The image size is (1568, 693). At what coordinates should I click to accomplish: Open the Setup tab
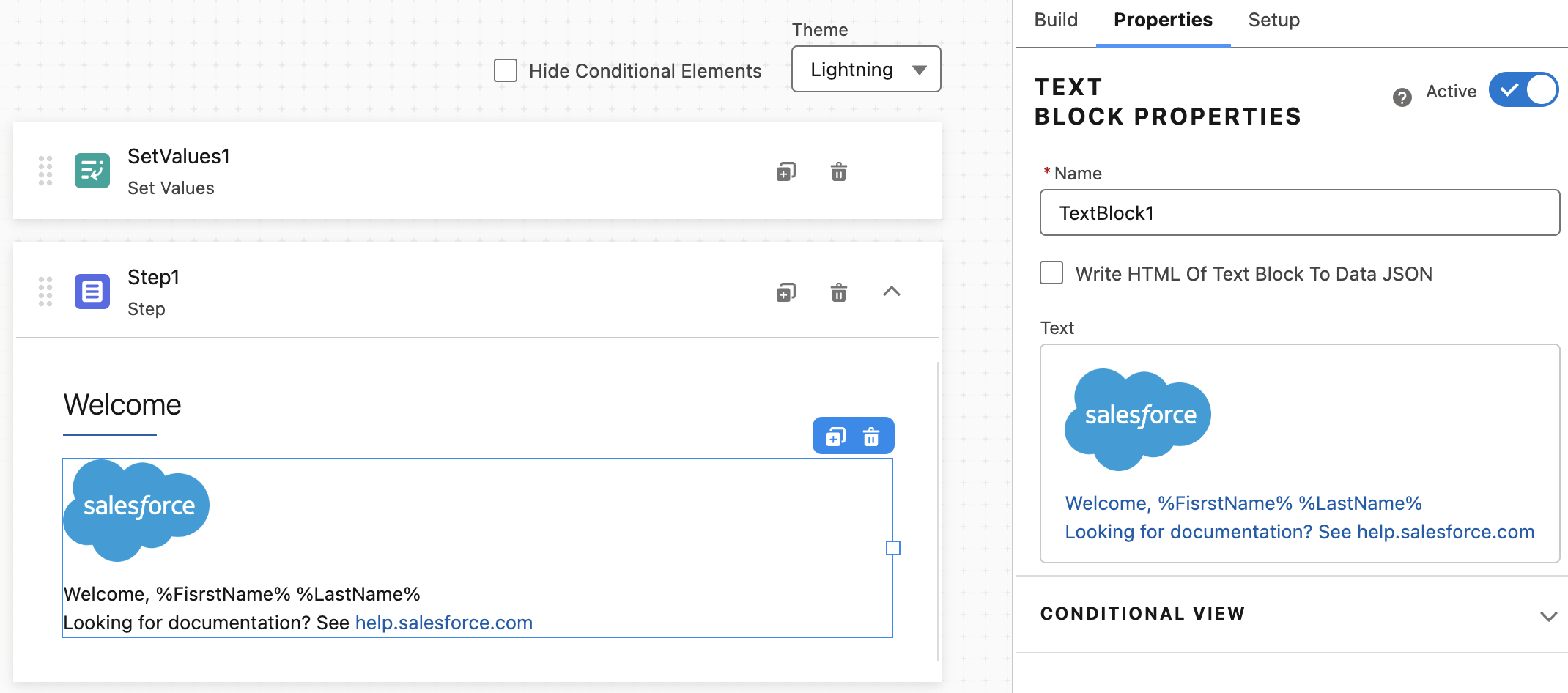[1273, 21]
